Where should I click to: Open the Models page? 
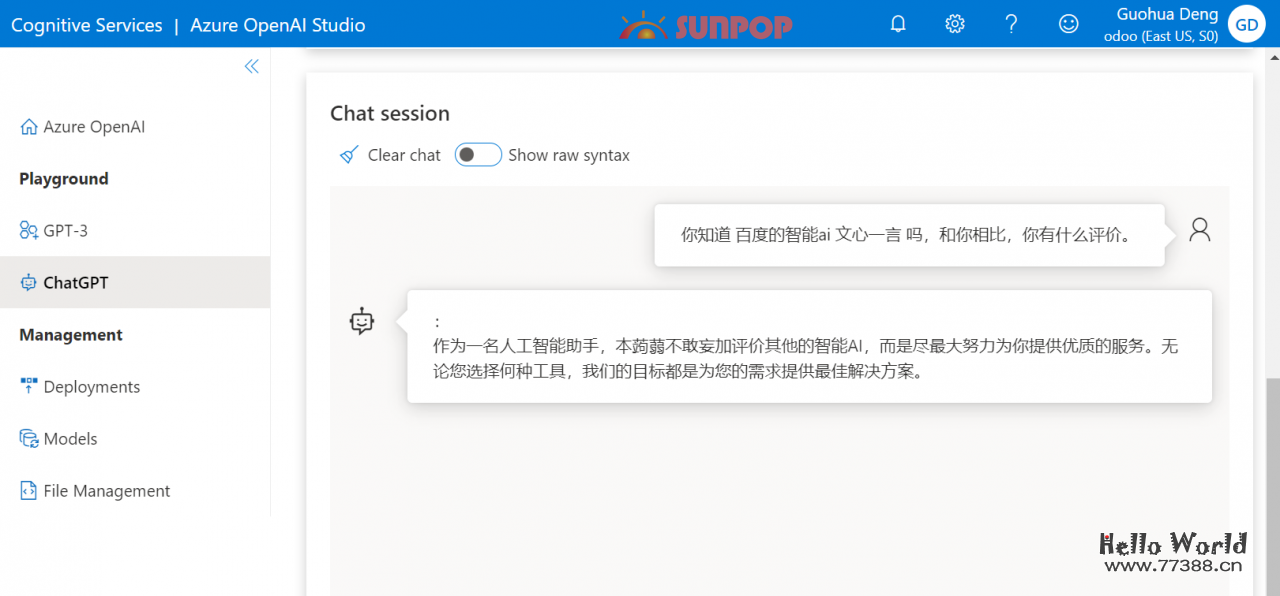(x=70, y=438)
